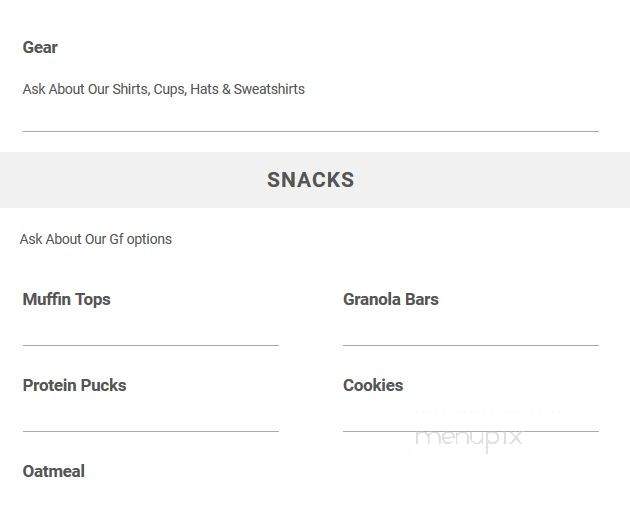Click the divider line below Gear section

310,131
